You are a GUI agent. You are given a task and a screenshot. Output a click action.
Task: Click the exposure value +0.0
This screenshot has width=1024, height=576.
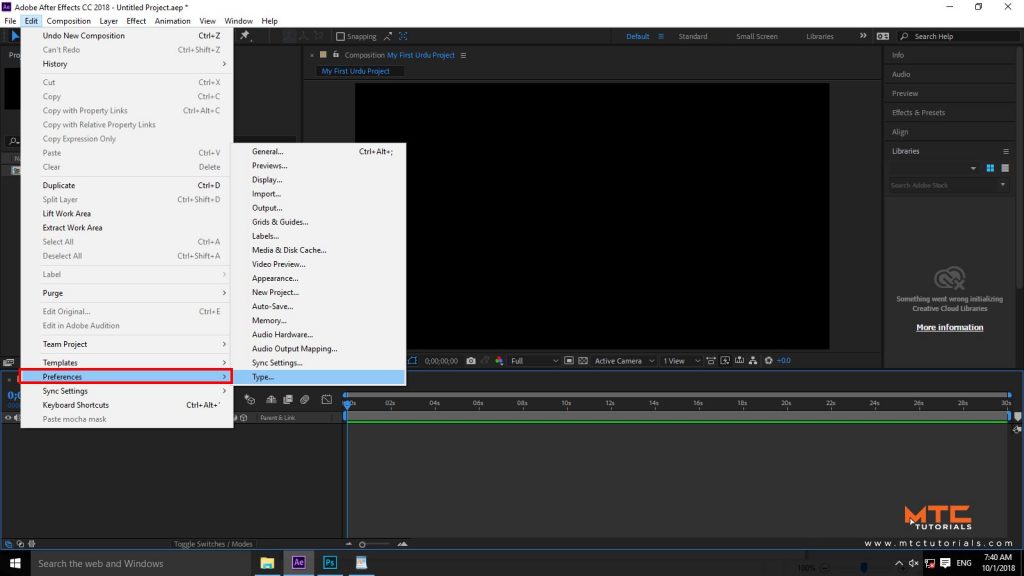784,360
